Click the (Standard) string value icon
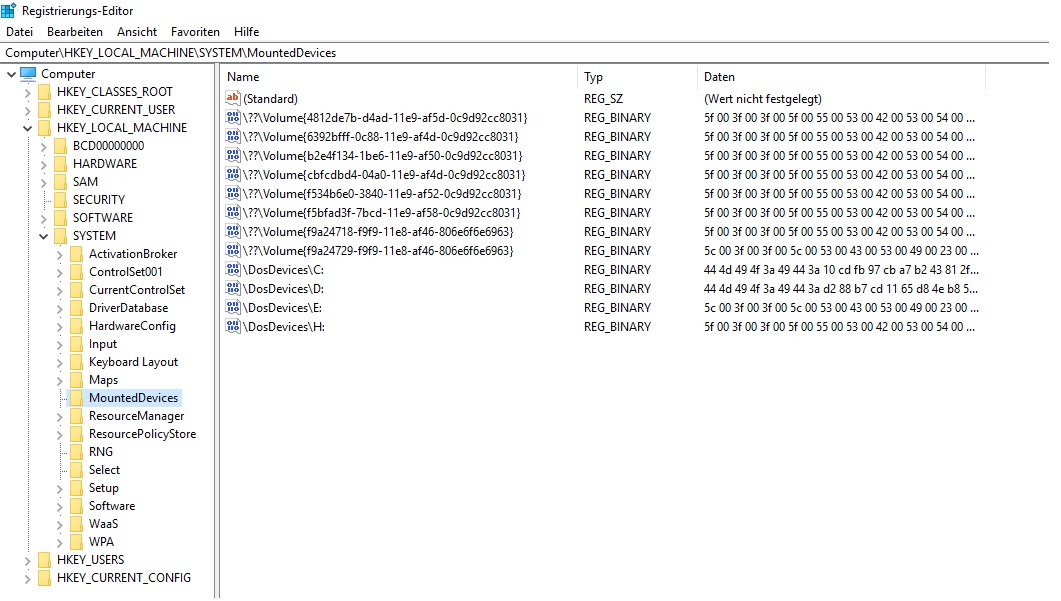 pos(233,98)
